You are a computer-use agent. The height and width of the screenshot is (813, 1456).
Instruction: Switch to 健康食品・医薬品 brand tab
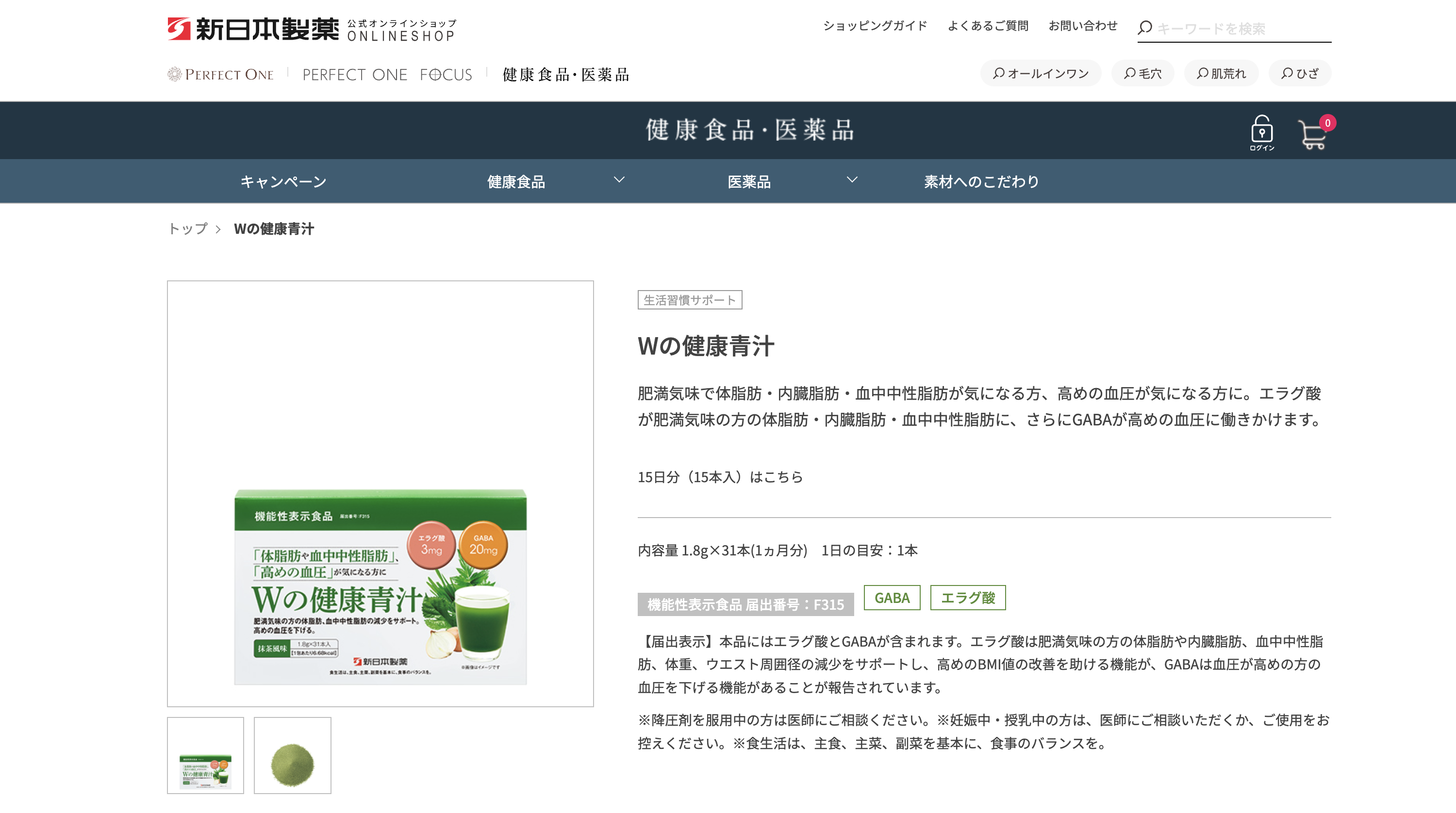tap(566, 75)
